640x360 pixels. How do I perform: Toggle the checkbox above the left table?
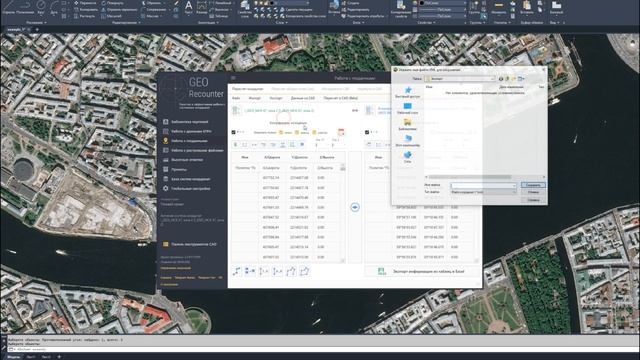coord(233,132)
